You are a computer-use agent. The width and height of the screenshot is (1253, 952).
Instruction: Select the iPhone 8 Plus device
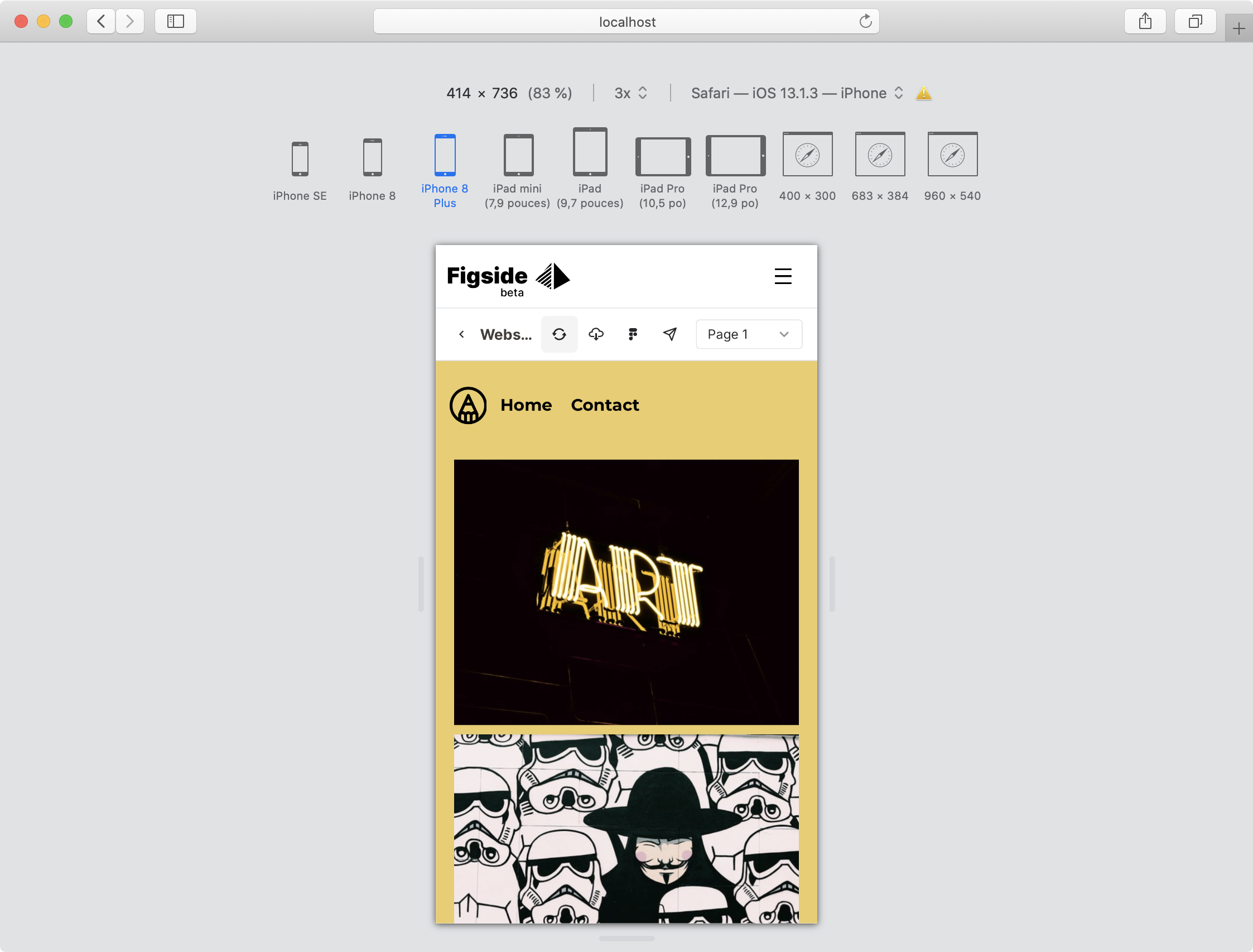445,171
